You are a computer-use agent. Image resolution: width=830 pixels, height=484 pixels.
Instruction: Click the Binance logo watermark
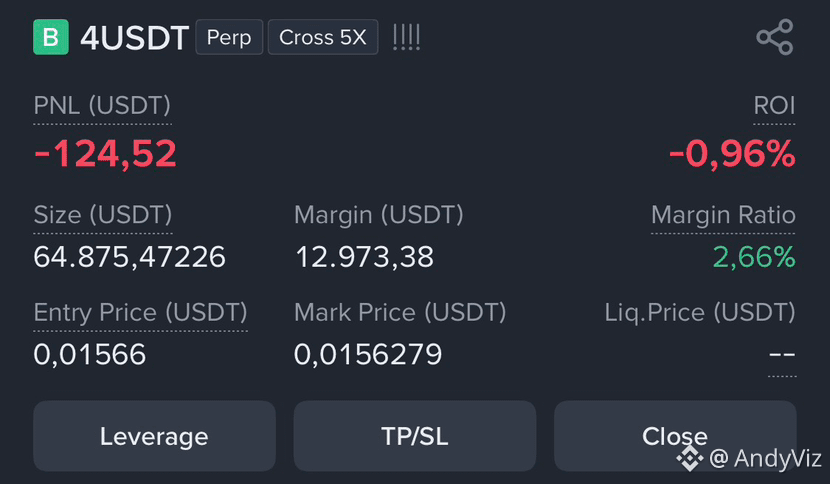click(690, 458)
